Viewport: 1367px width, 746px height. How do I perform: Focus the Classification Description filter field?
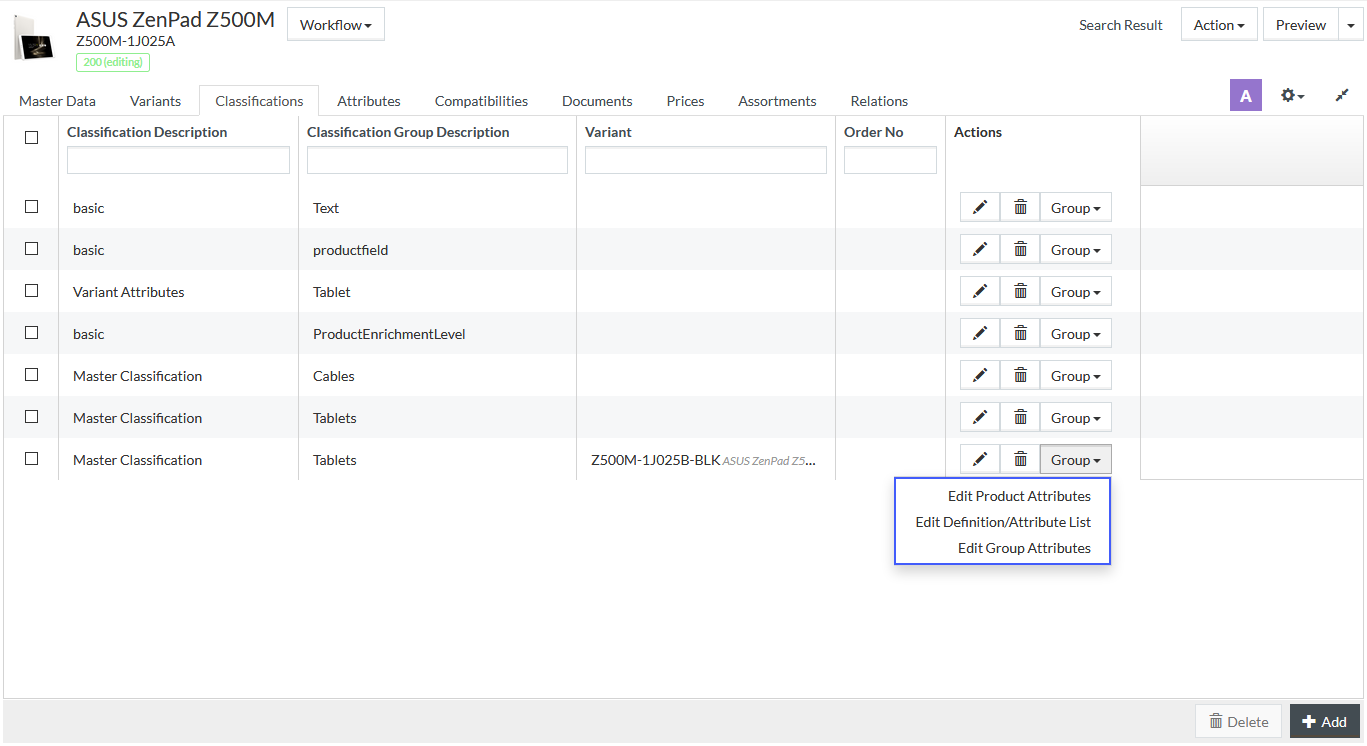[x=178, y=160]
